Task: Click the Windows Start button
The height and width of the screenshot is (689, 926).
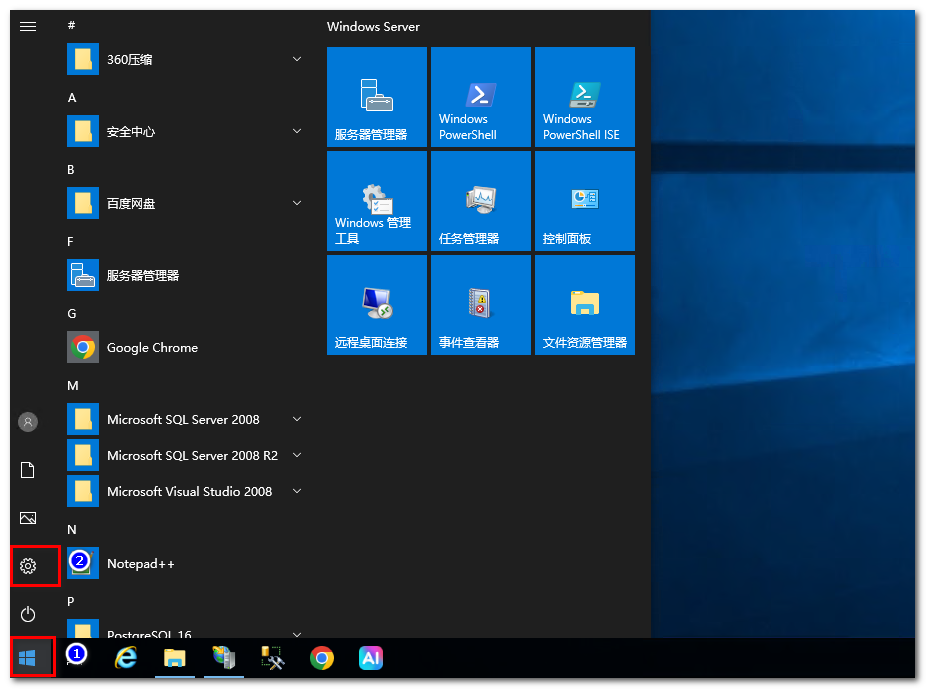Action: pyautogui.click(x=28, y=658)
